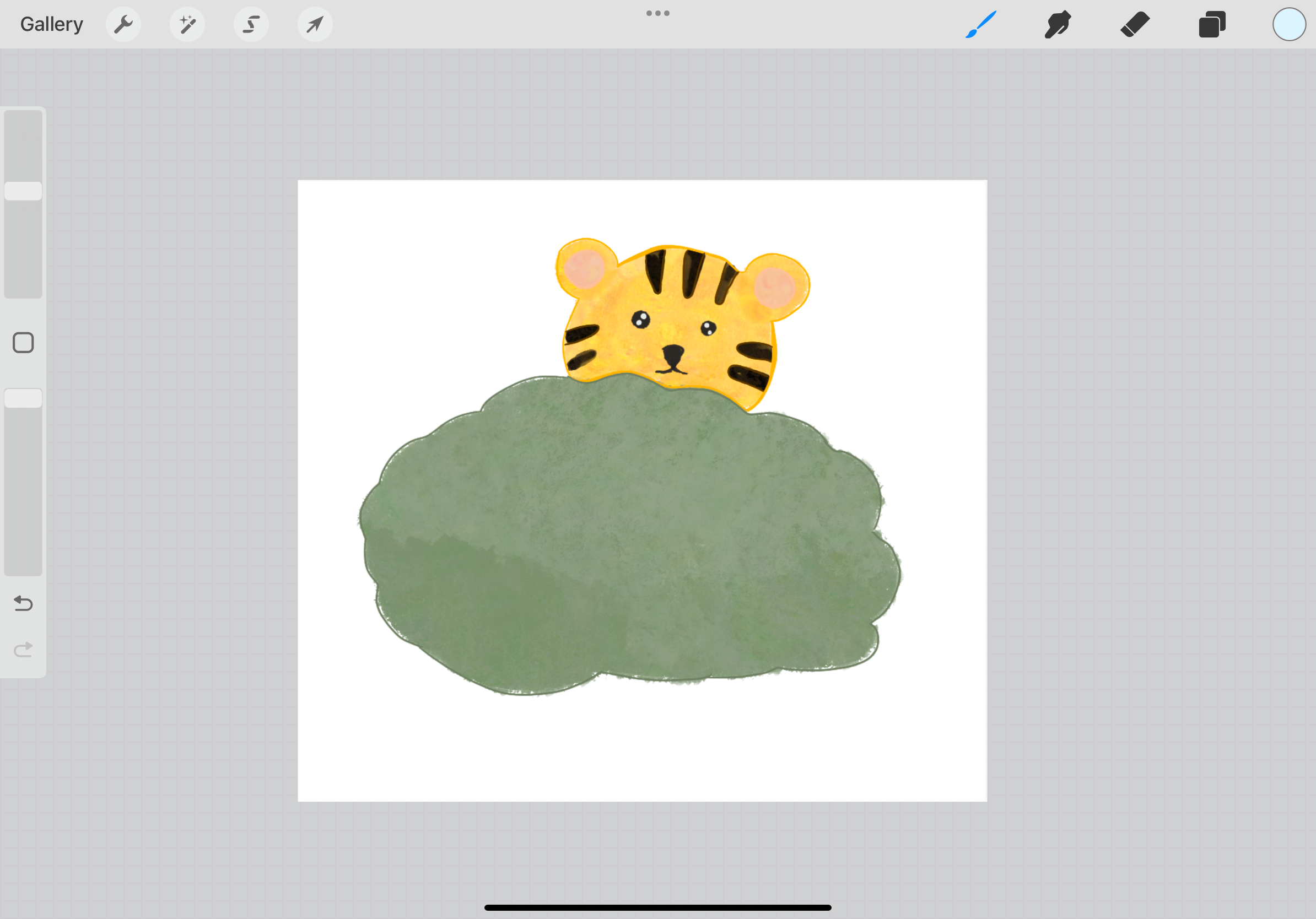Adjust the brush opacity slider
The image size is (1316, 919).
(x=23, y=397)
